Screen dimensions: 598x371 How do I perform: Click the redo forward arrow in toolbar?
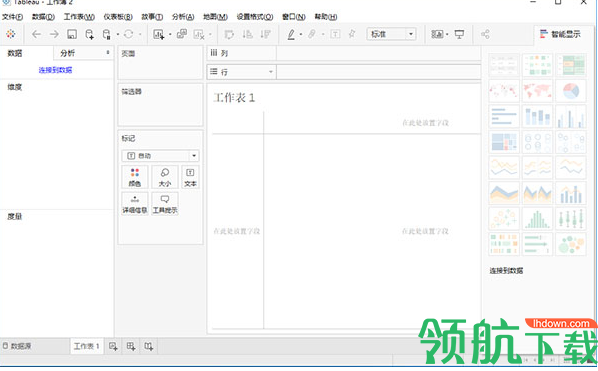(54, 34)
